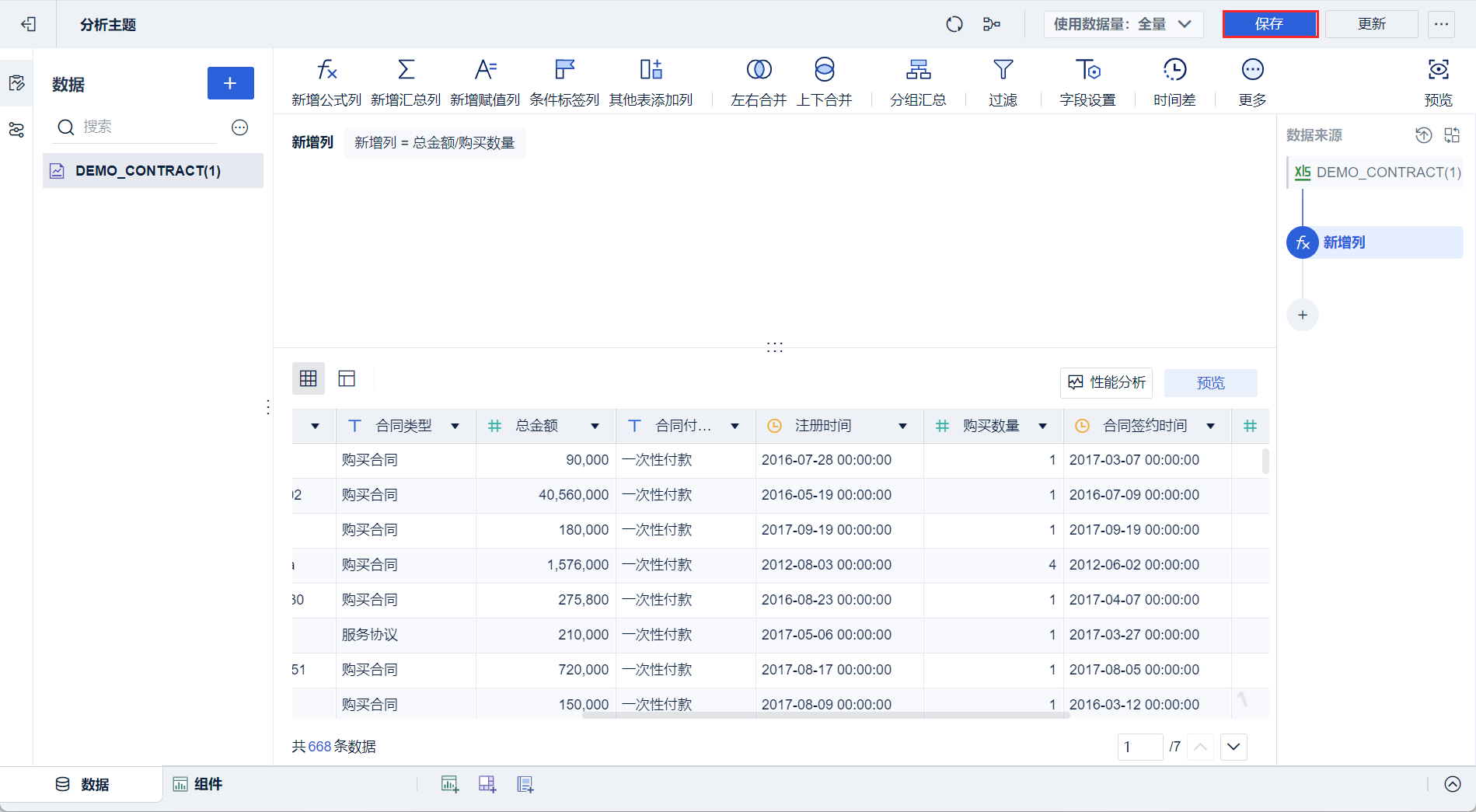Screen dimensions: 1476x812
Task: Click the date type icon of 合同签约时间
Action: tap(1082, 426)
